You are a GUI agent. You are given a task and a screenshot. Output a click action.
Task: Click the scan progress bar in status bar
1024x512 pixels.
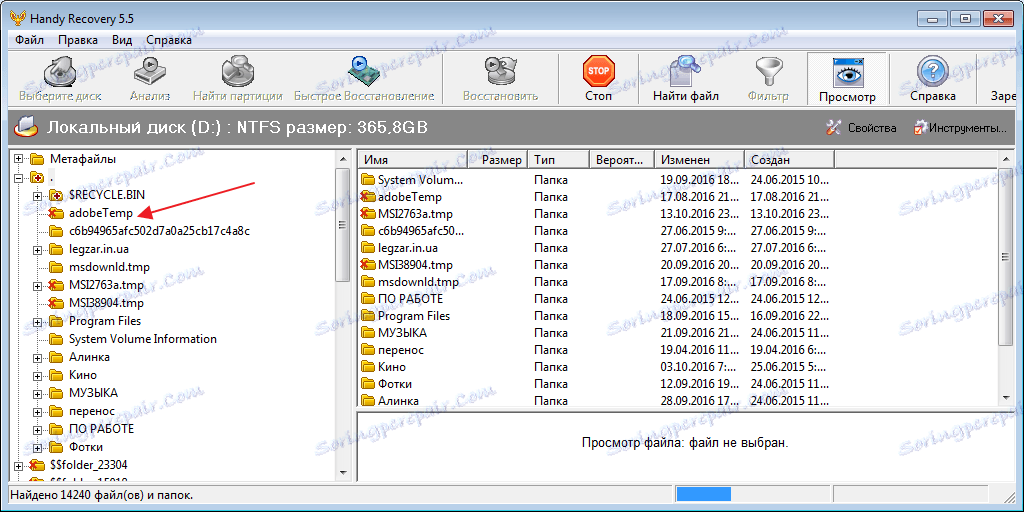pyautogui.click(x=753, y=494)
